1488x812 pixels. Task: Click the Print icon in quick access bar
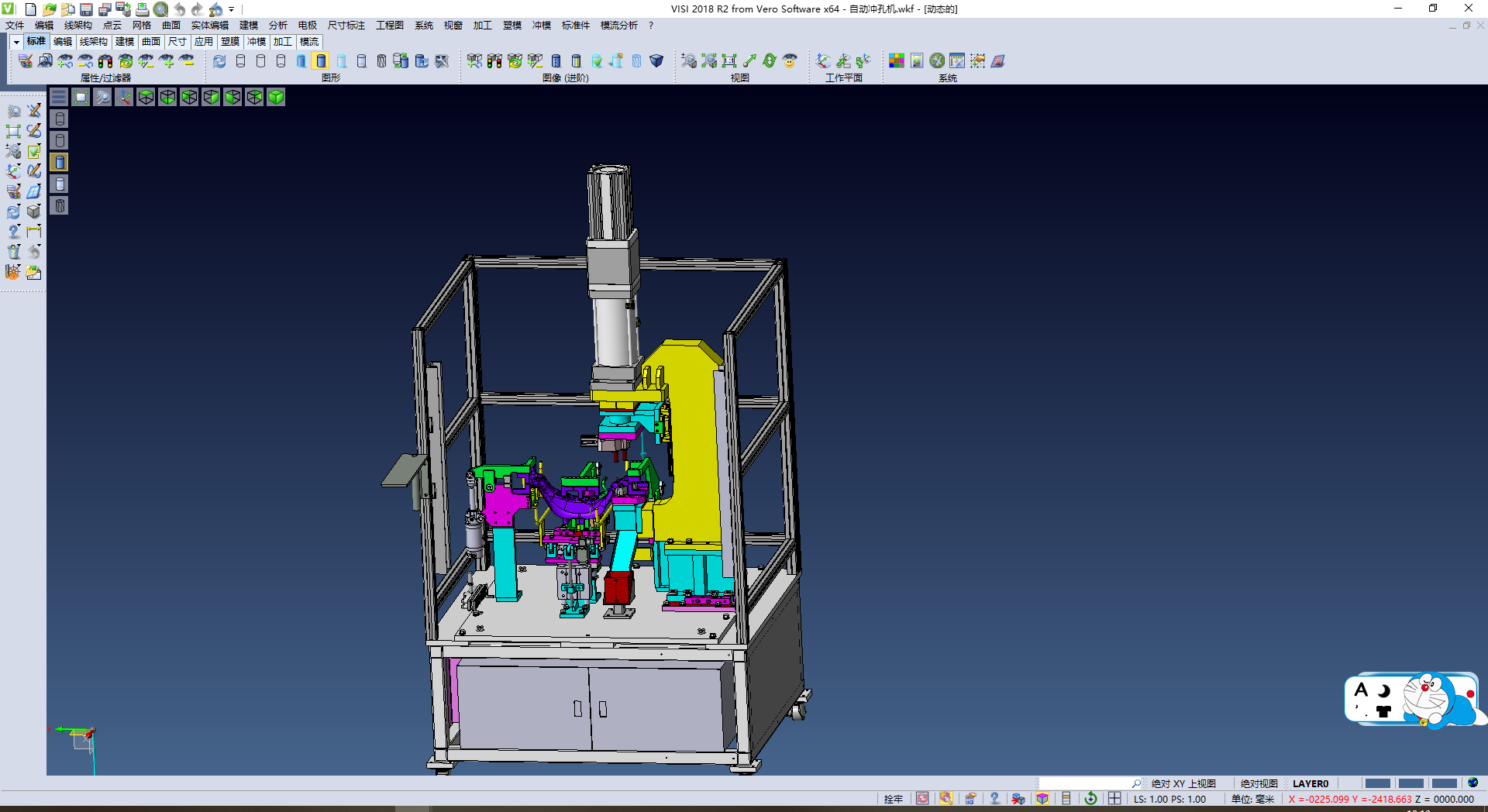143,9
